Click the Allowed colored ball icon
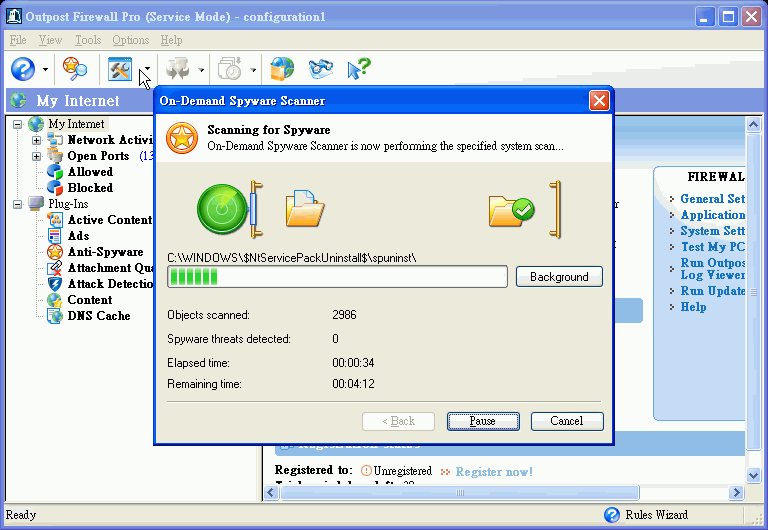 55,172
